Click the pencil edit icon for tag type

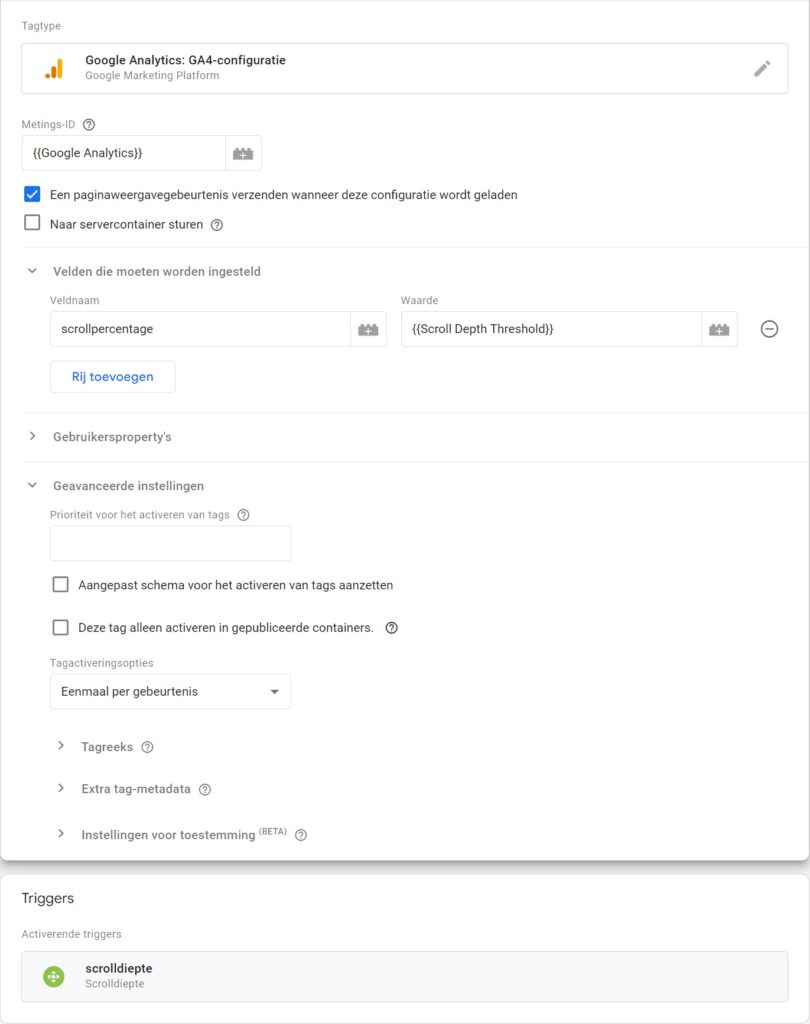click(x=762, y=69)
